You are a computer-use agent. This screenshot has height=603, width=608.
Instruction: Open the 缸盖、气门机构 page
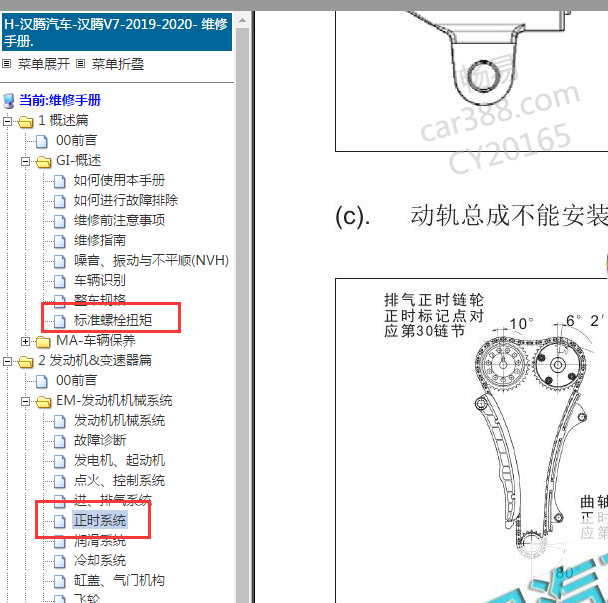click(x=119, y=581)
